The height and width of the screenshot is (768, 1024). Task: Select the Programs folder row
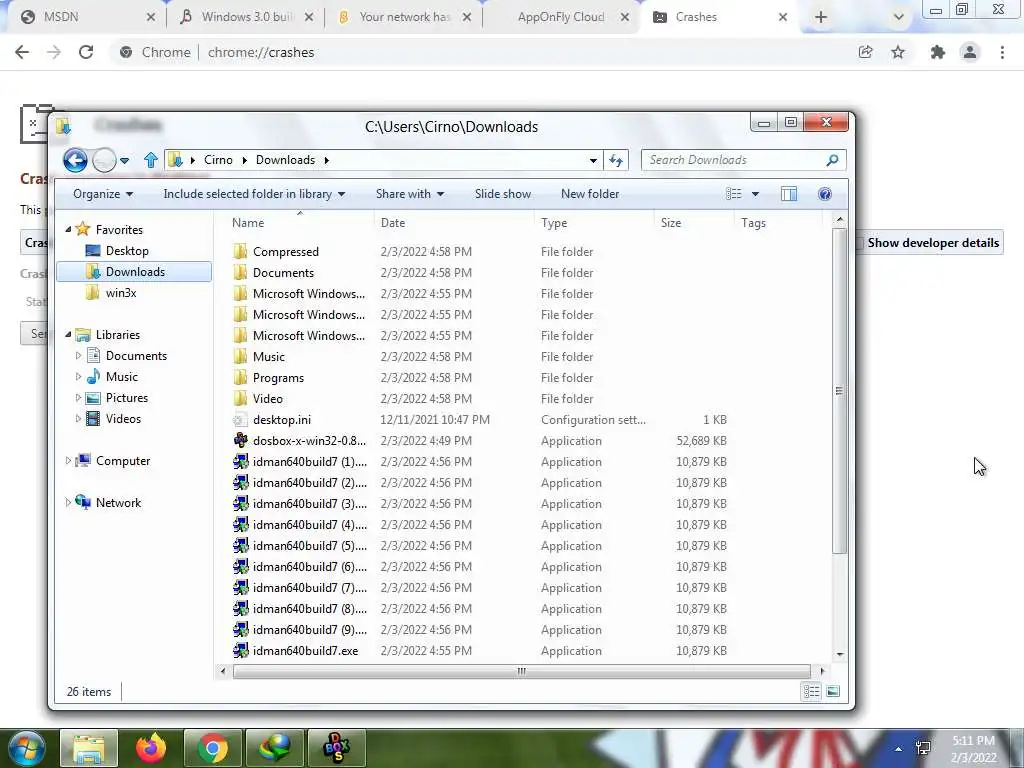480,378
